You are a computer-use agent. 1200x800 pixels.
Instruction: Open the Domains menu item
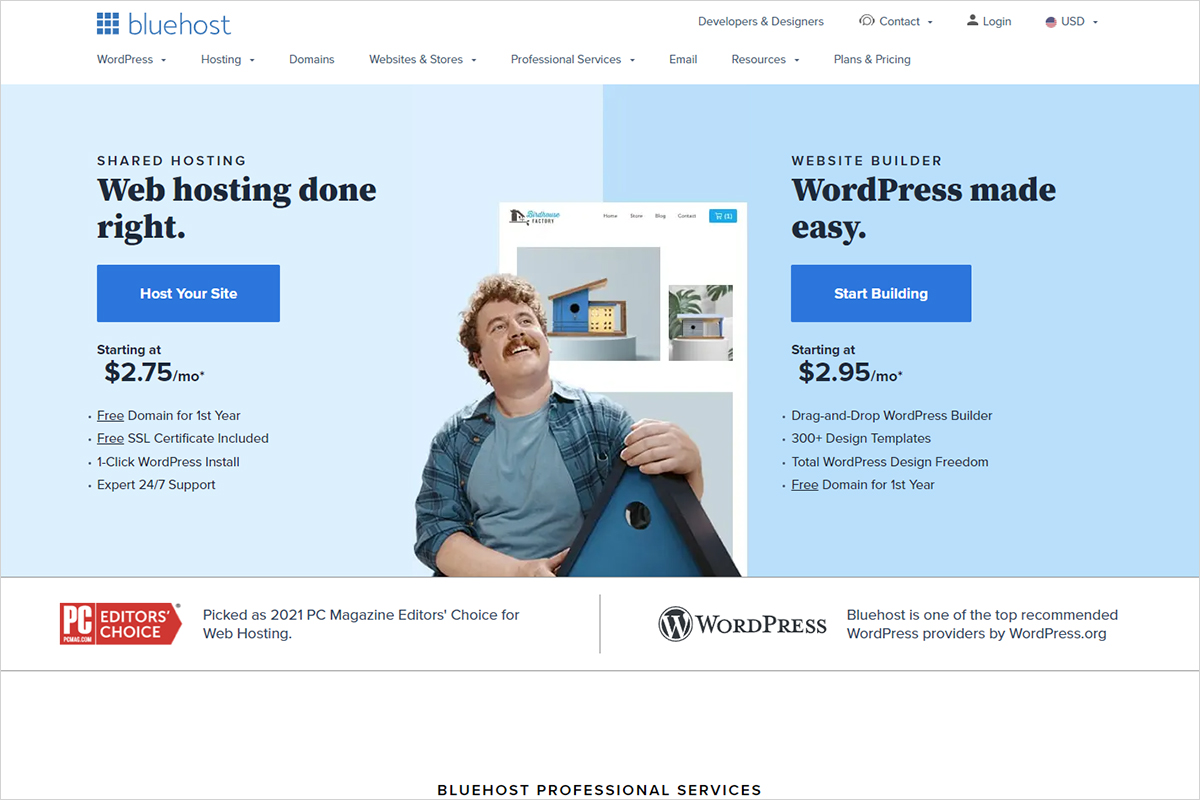[312, 60]
